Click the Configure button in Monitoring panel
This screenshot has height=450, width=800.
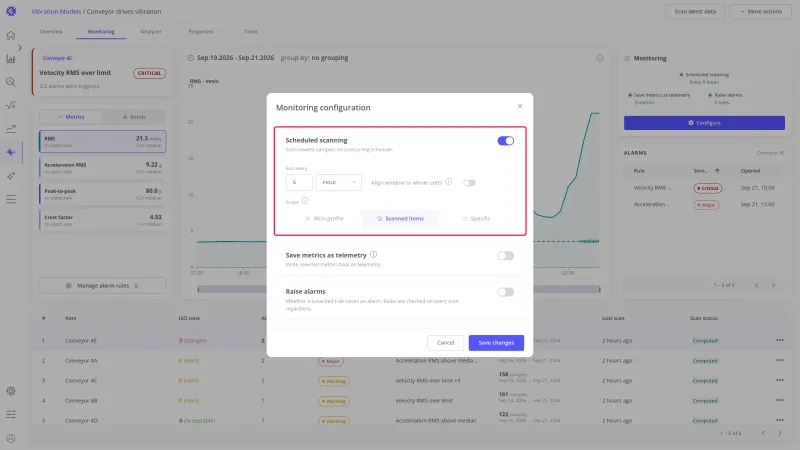[704, 123]
